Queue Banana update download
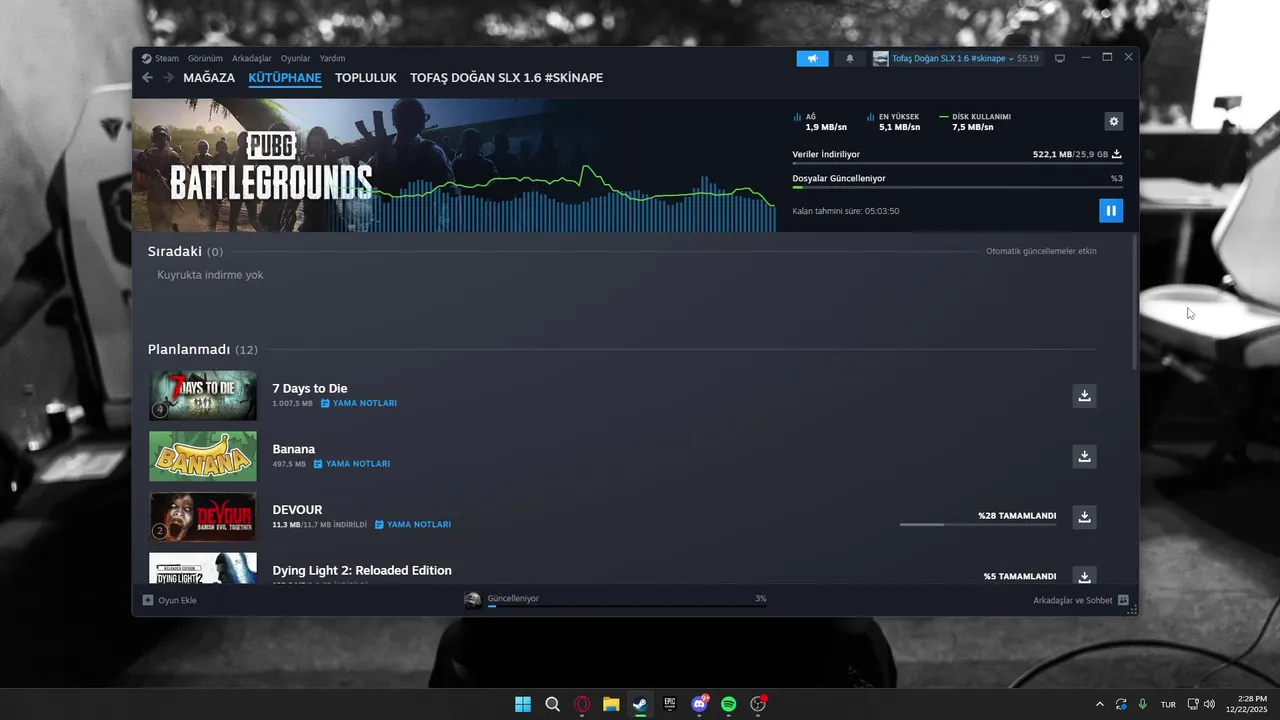 (x=1084, y=456)
